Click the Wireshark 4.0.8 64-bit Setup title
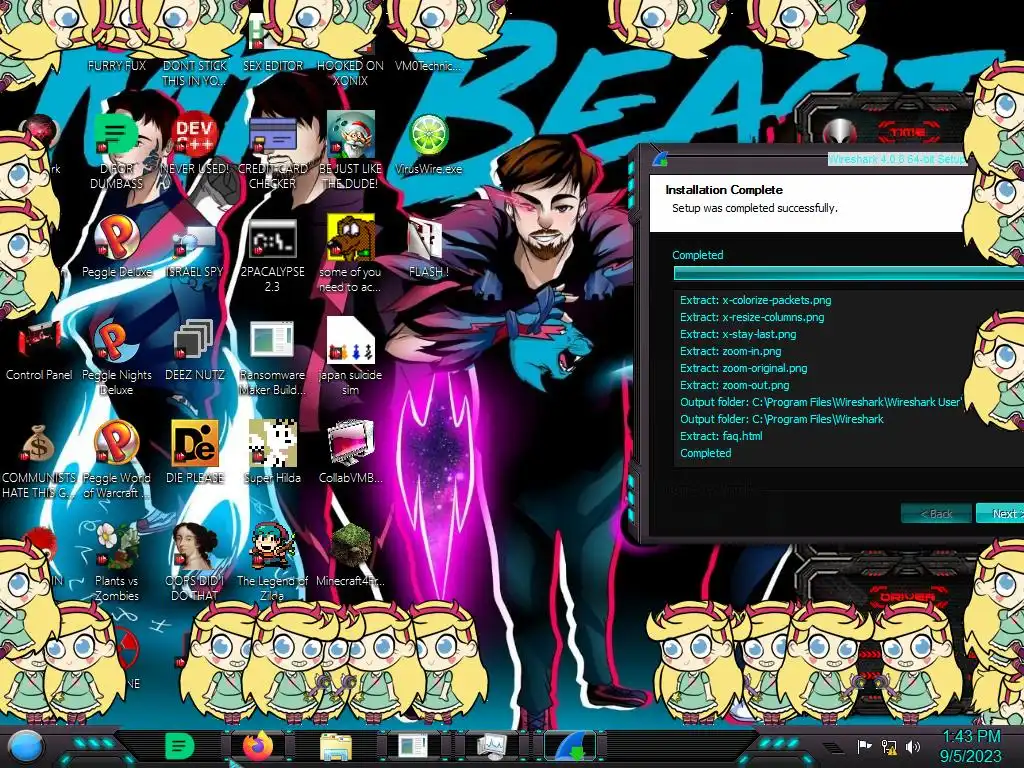The height and width of the screenshot is (768, 1024). pos(897,159)
